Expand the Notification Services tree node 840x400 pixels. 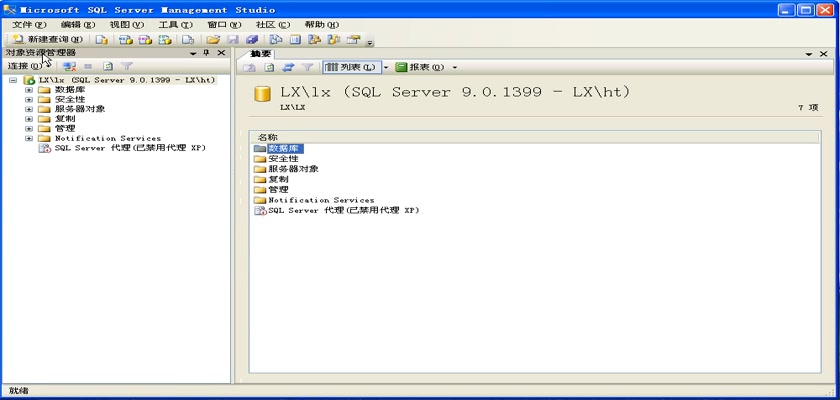[29, 138]
